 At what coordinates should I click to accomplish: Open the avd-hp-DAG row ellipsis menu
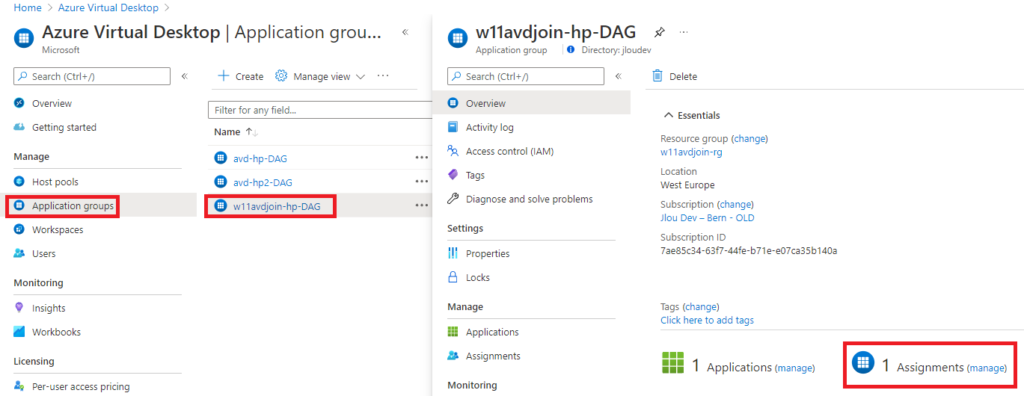point(421,157)
